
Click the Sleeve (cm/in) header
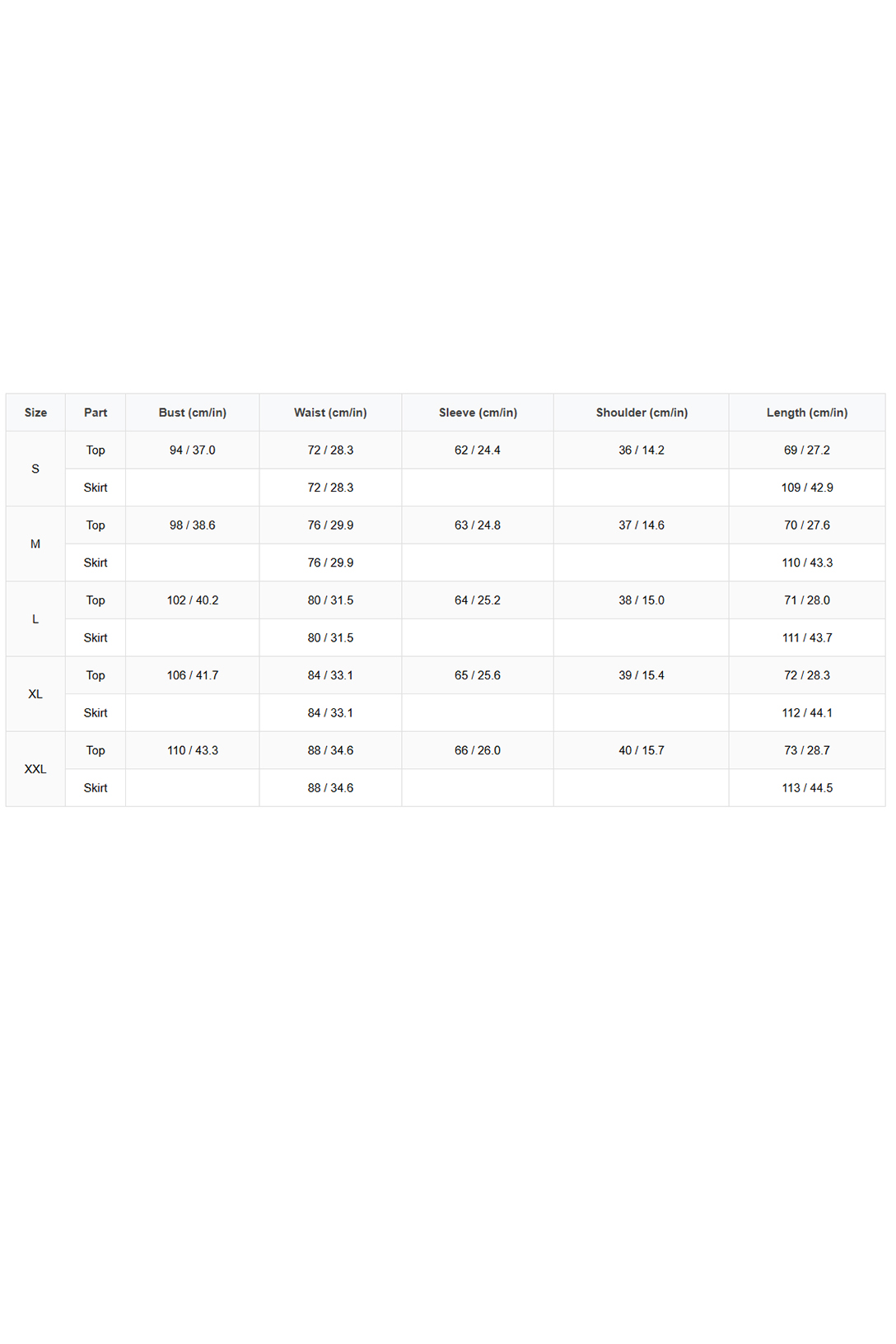[478, 413]
